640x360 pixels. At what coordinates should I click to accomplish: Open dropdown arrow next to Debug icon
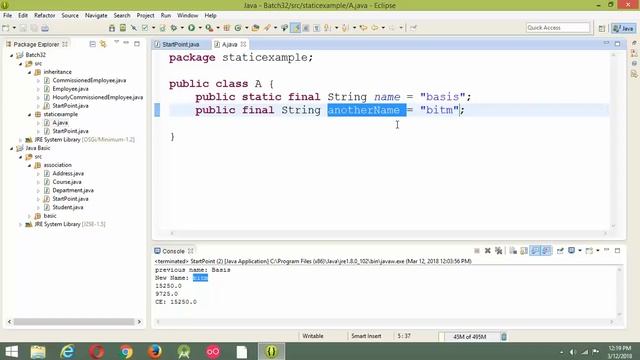pyautogui.click(x=182, y=28)
